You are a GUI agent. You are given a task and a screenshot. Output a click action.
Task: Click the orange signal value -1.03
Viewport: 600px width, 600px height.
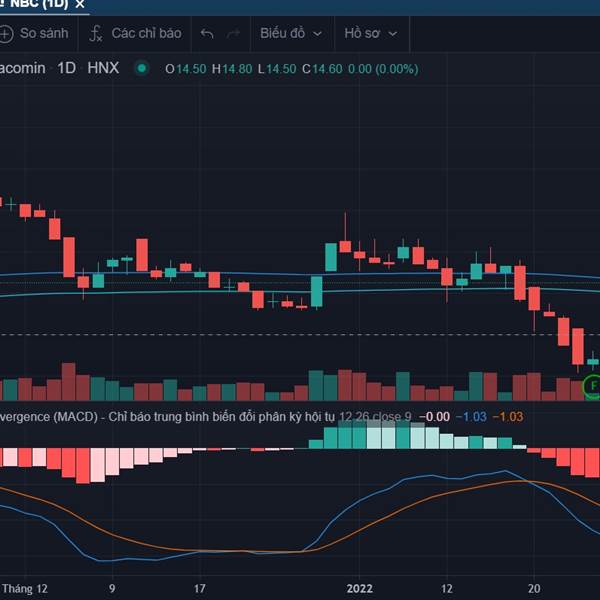[508, 417]
